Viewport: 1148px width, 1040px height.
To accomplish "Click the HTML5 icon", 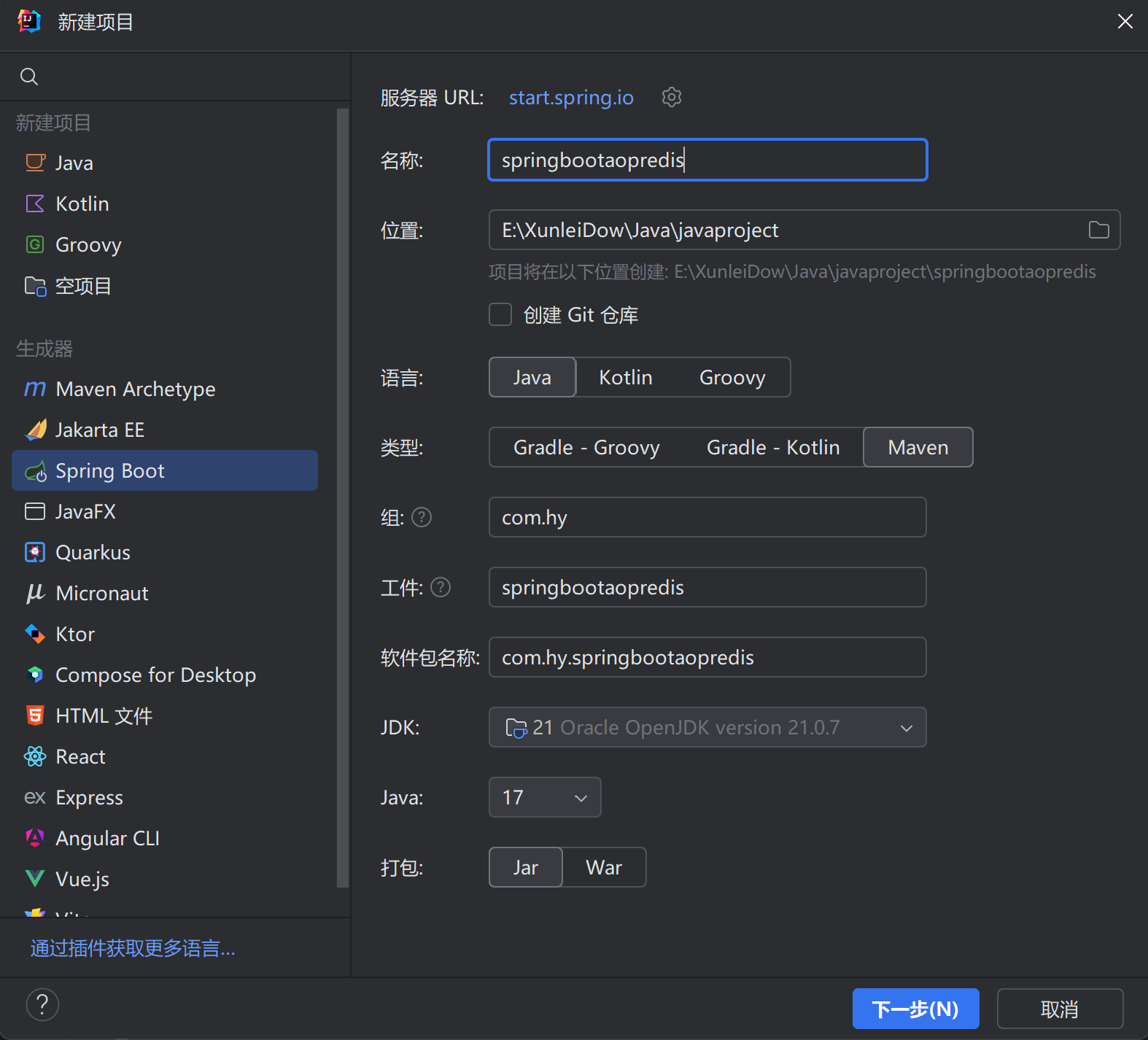I will point(35,715).
